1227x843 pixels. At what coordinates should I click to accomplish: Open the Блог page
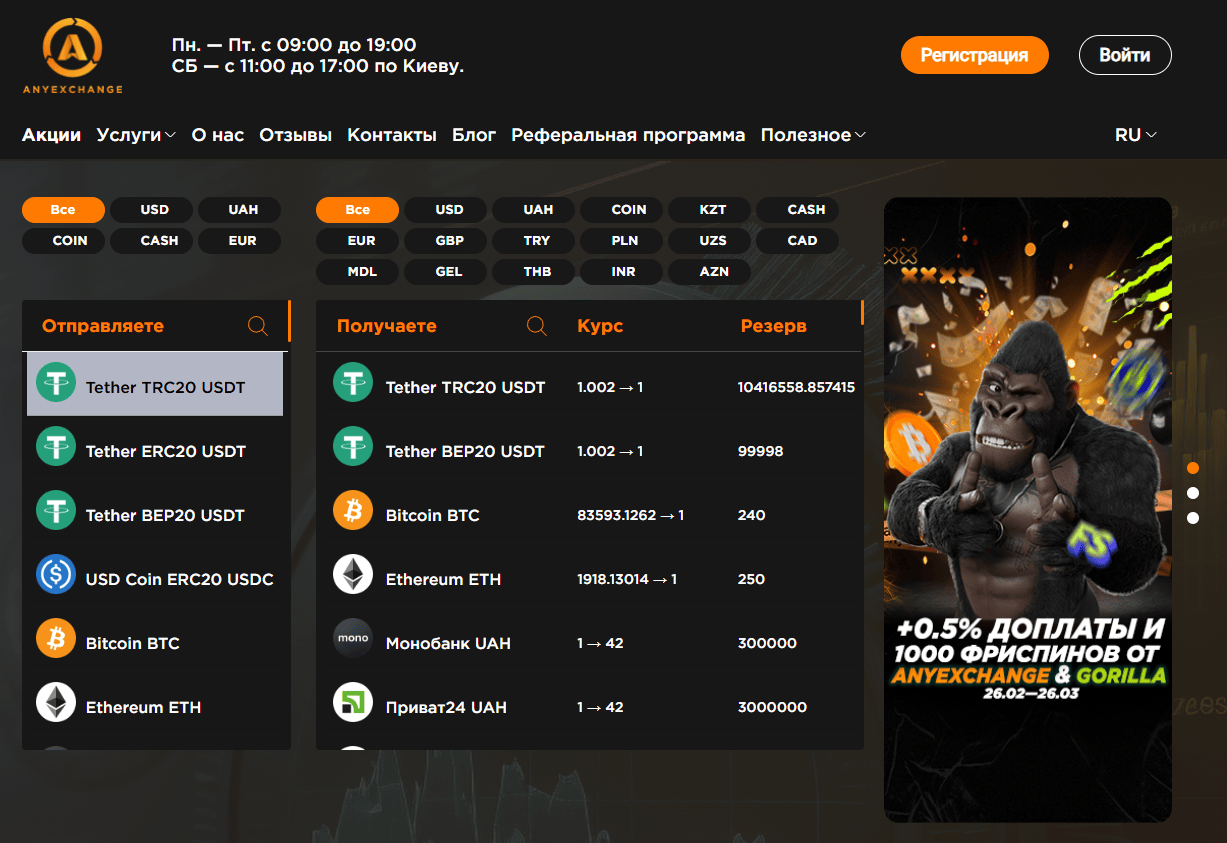[474, 135]
